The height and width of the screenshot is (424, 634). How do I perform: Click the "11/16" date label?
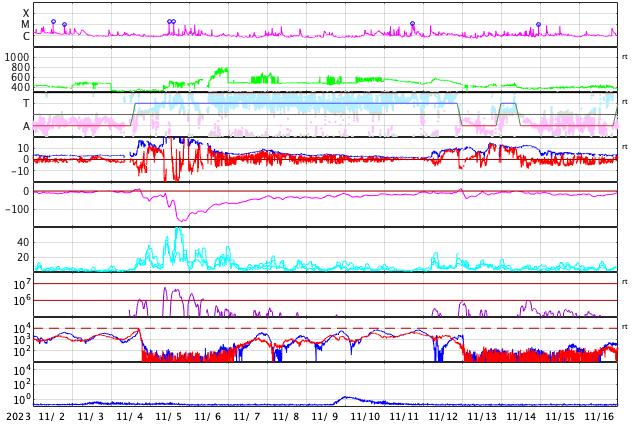click(x=599, y=416)
